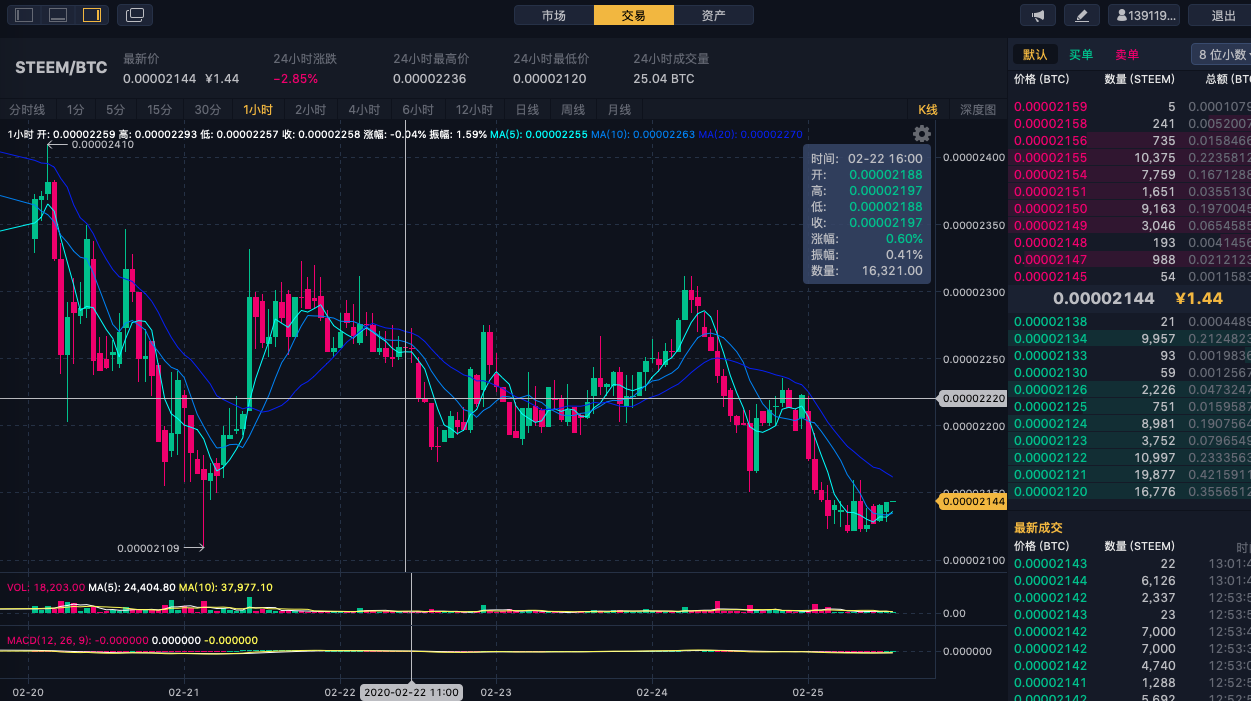Viewport: 1251px width, 701px height.
Task: Switch to 交易 tab
Action: (634, 15)
